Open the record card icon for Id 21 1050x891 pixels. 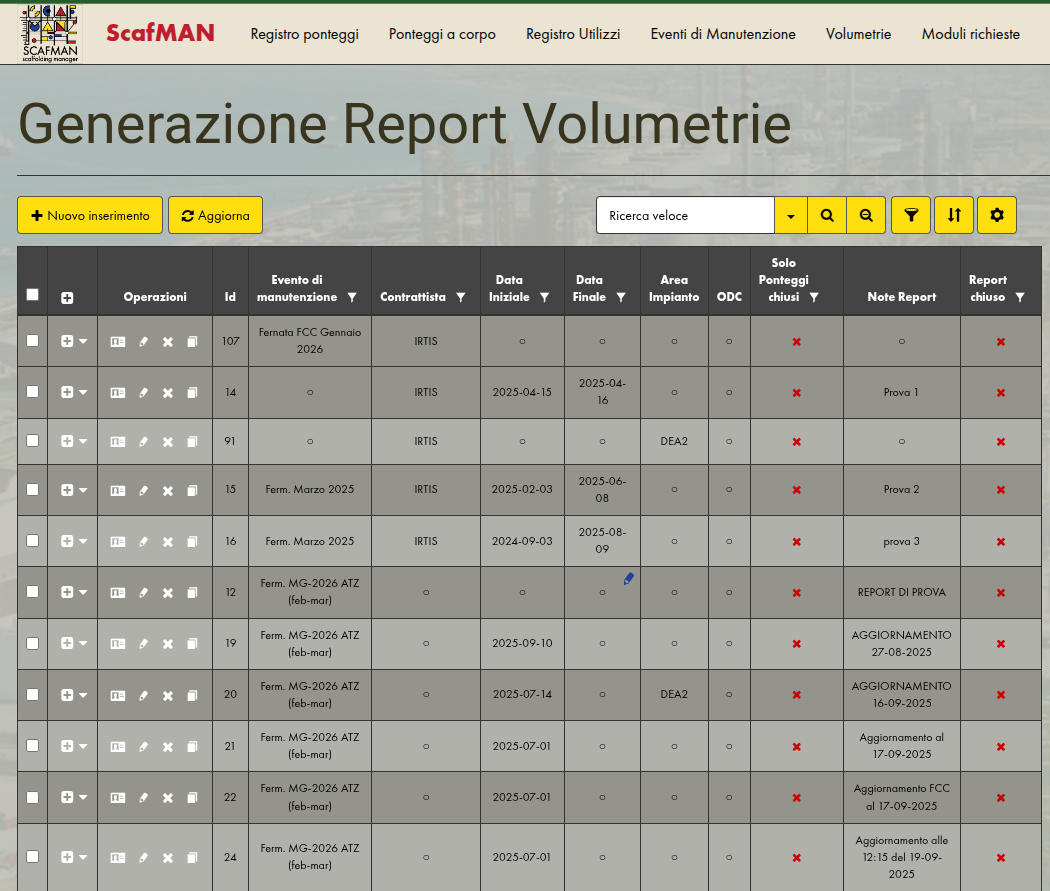(x=118, y=746)
